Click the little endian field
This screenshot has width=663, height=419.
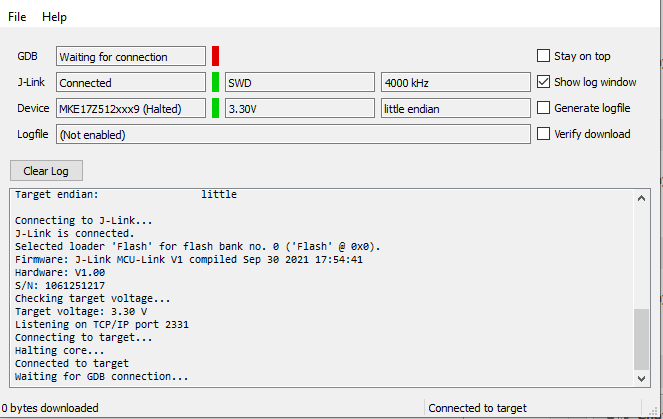(x=454, y=108)
